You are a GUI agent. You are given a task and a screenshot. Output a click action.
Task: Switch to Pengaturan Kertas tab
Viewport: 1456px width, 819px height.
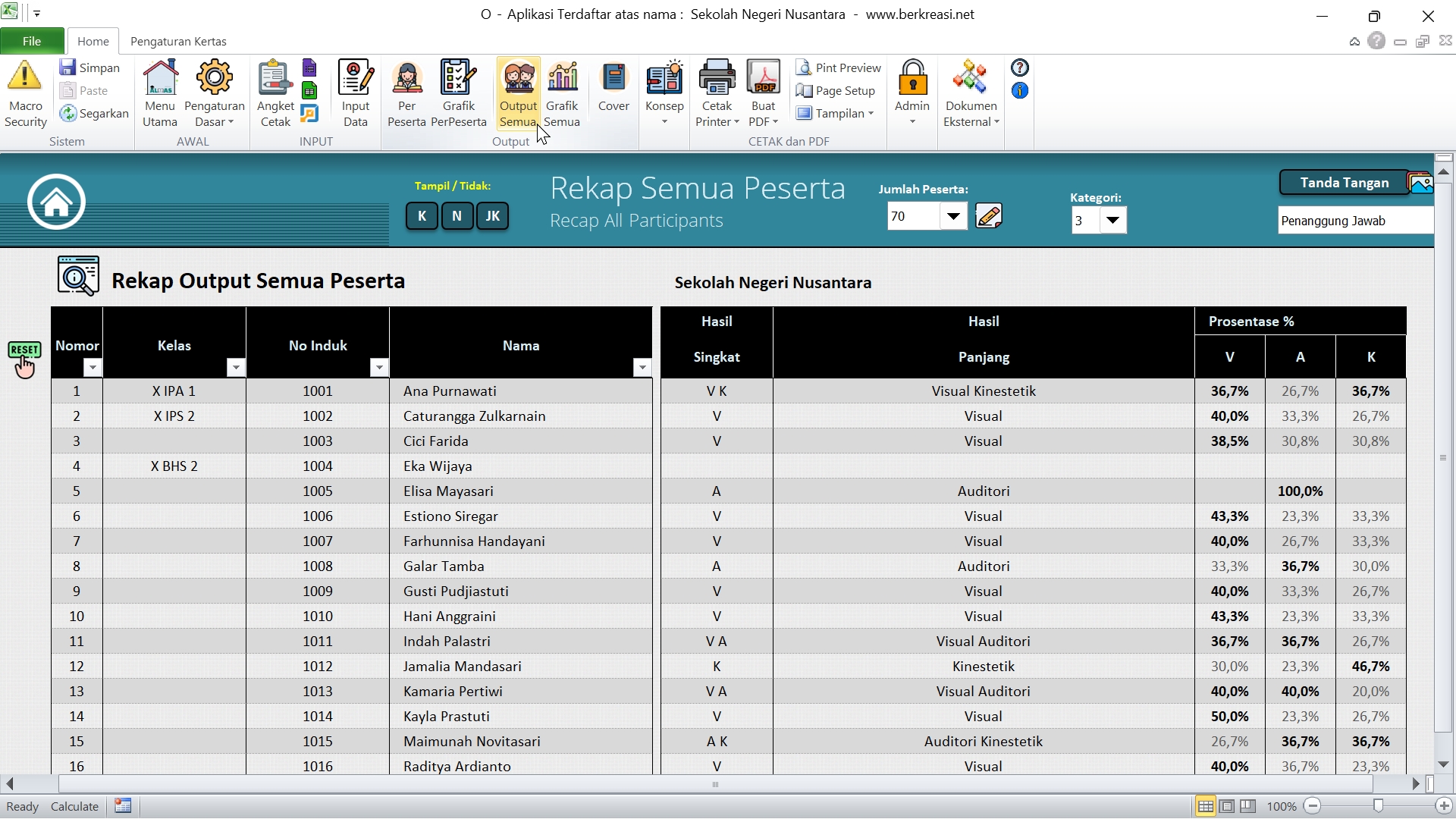[178, 41]
